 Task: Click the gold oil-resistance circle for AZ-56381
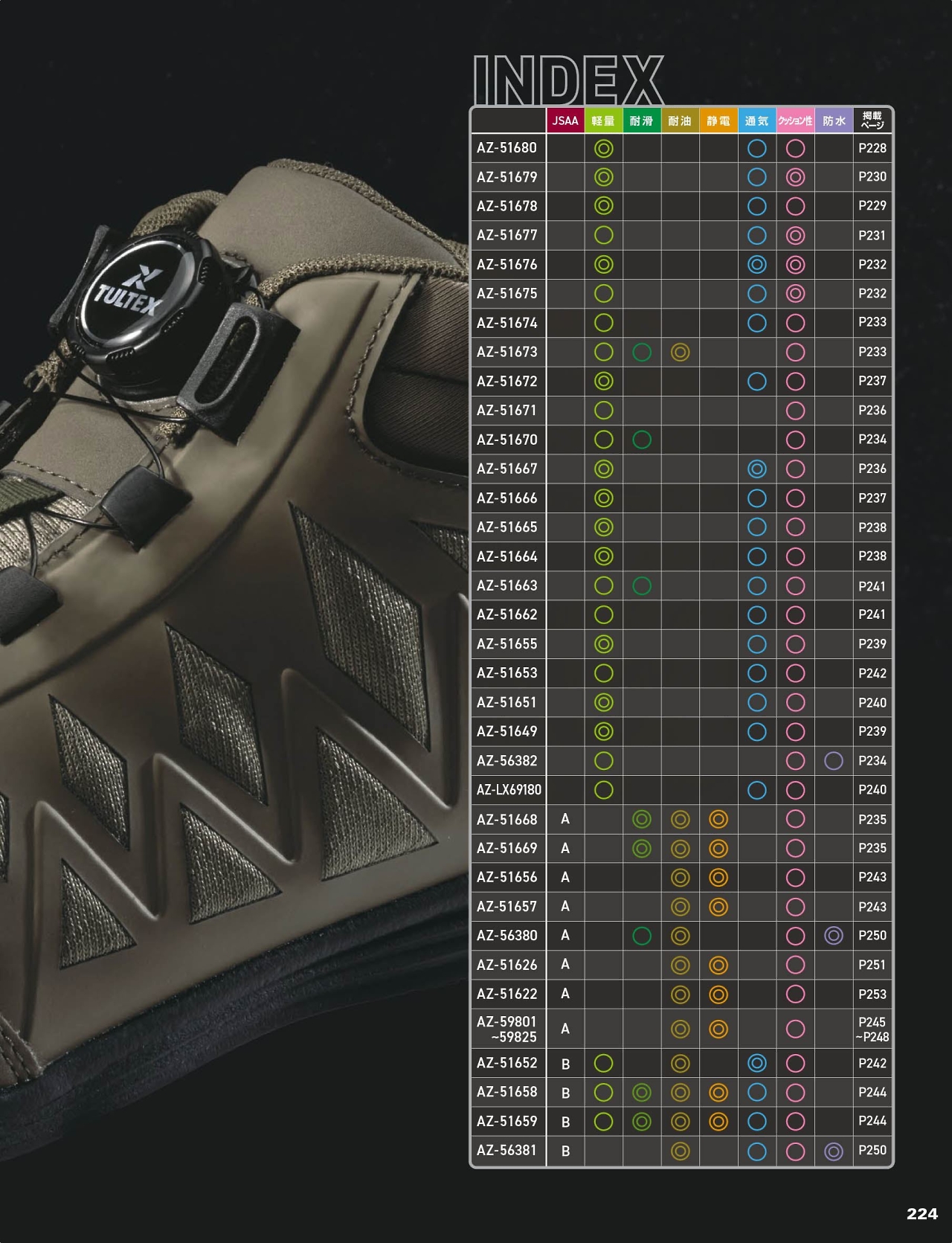click(x=680, y=1151)
